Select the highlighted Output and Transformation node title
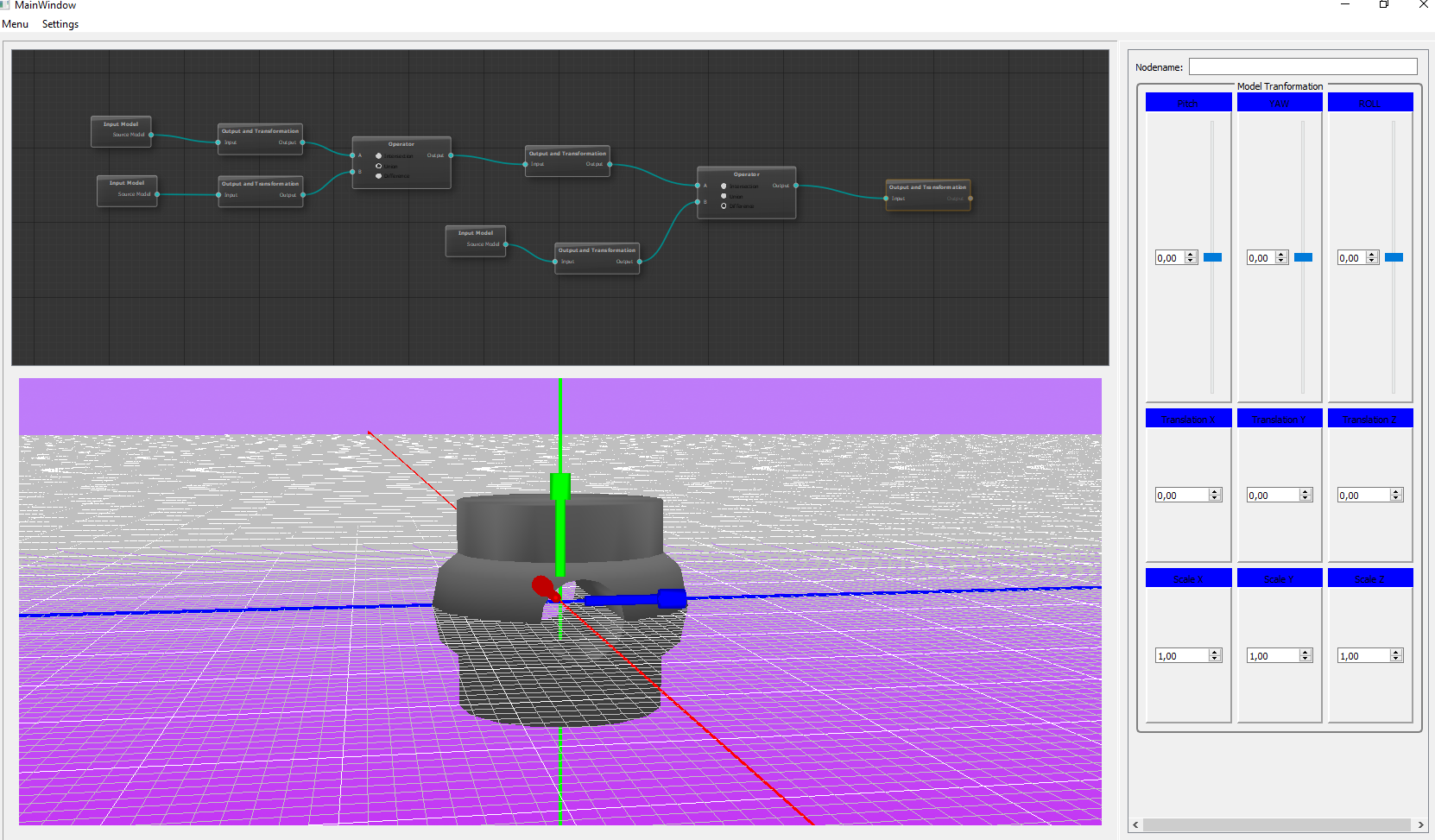This screenshot has width=1435, height=840. (927, 187)
